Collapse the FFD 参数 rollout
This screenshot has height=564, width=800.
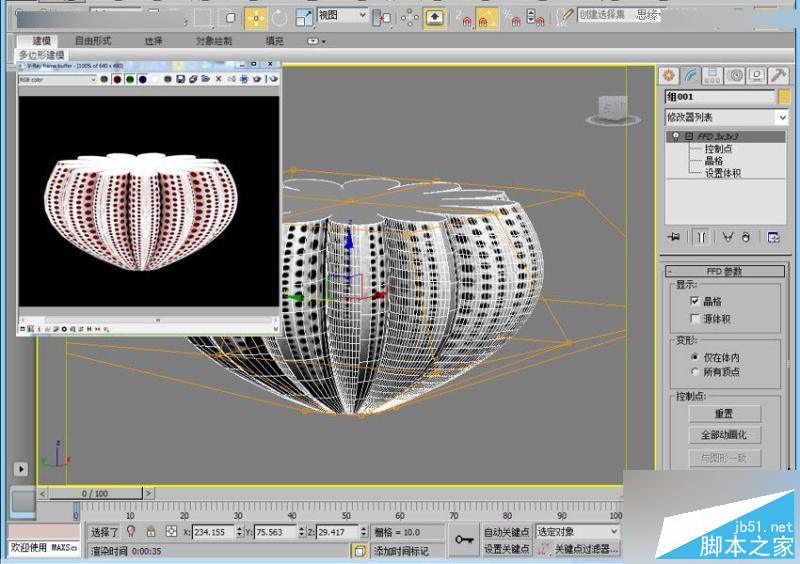[x=725, y=271]
